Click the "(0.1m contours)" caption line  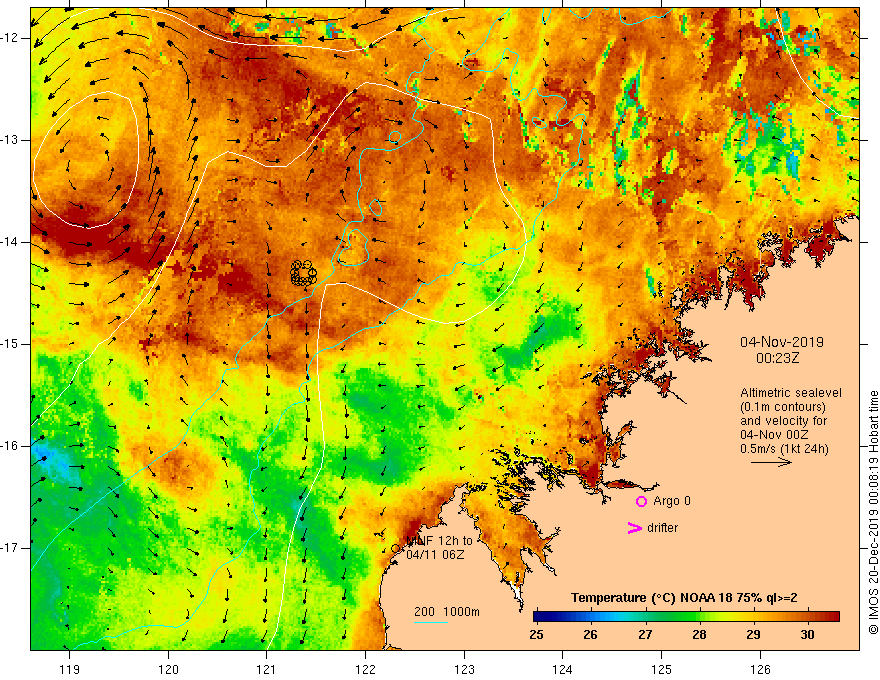(783, 407)
